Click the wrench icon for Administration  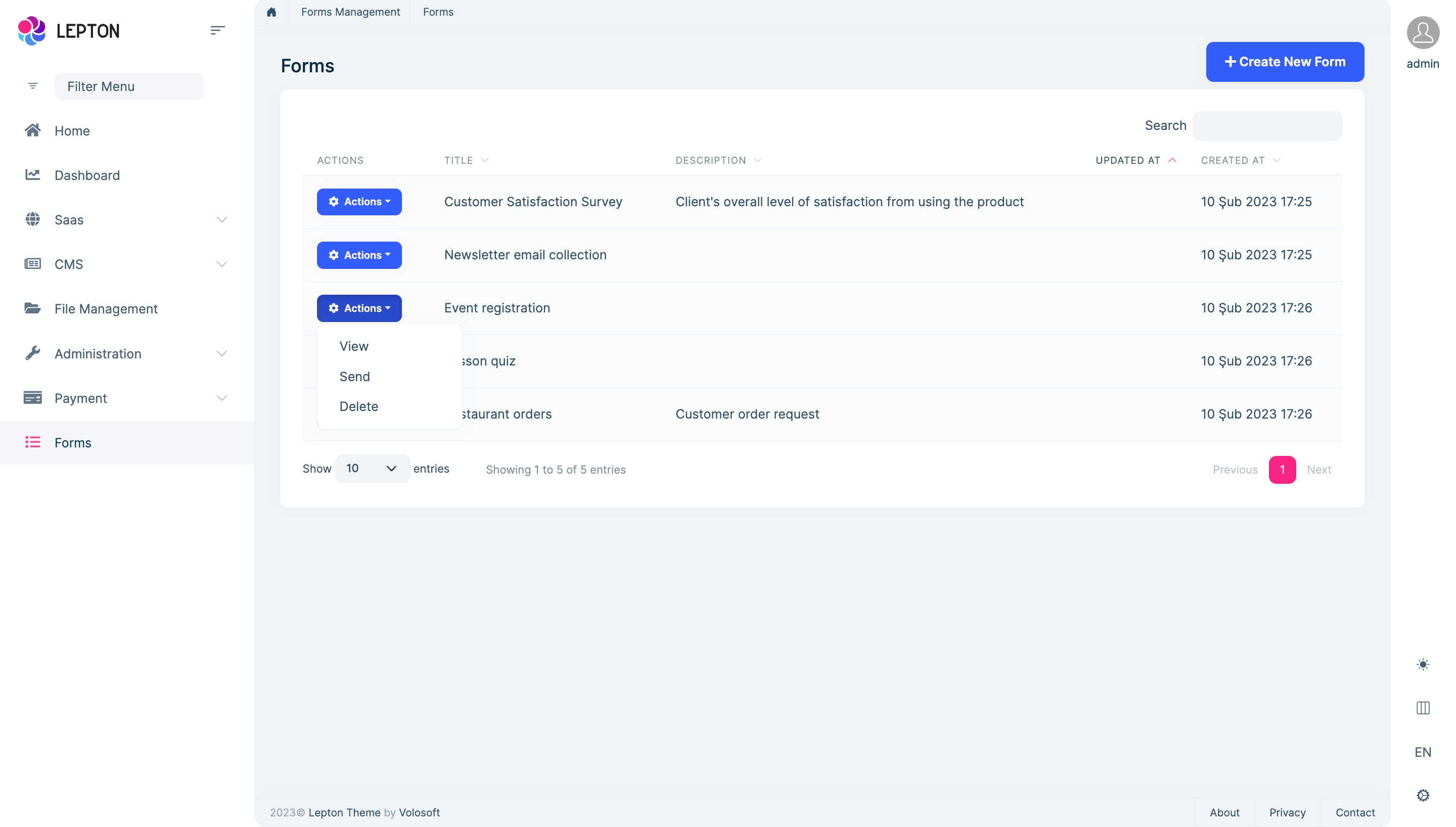tap(32, 353)
